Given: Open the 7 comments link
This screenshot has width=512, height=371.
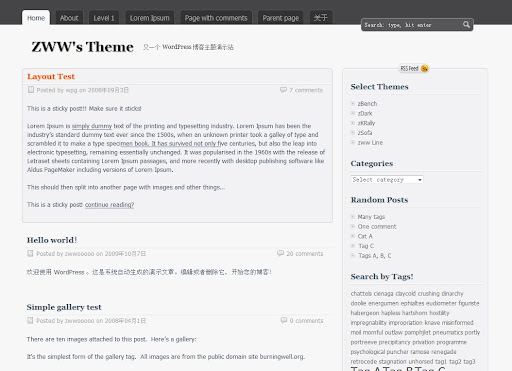Looking at the screenshot, I should pos(306,90).
